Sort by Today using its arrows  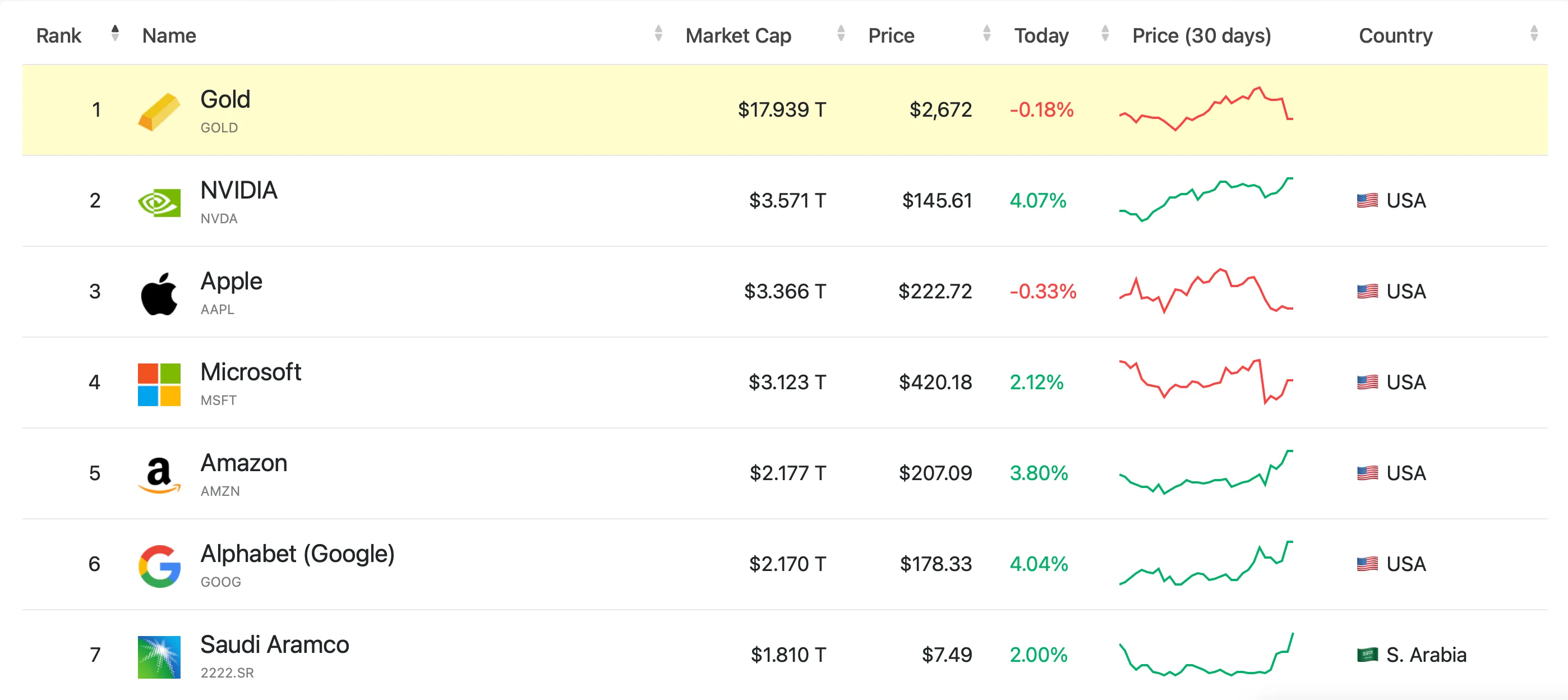click(x=1105, y=34)
